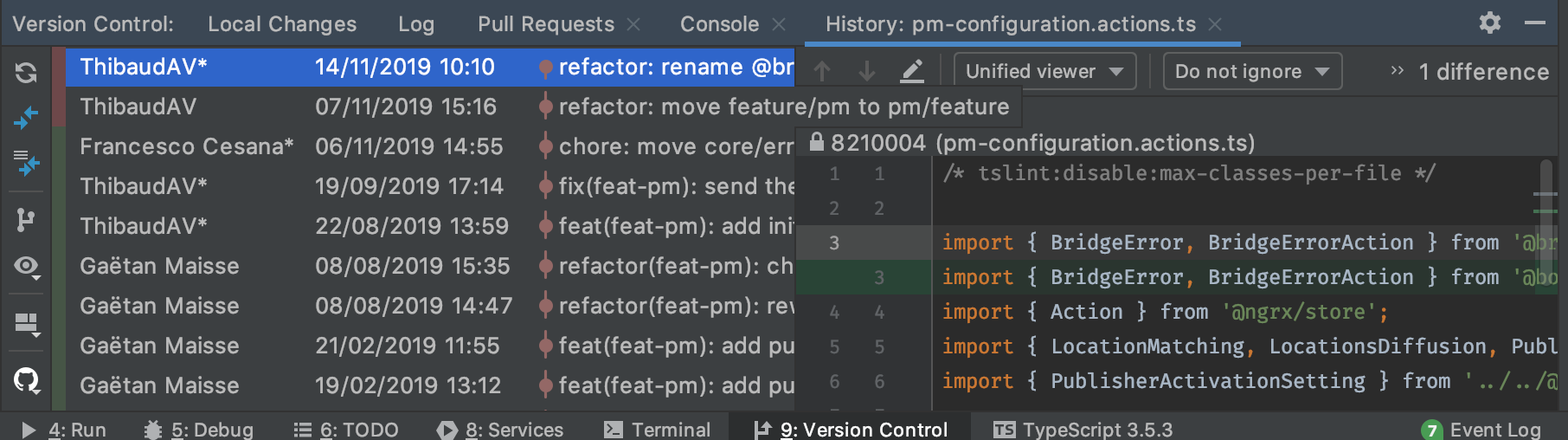Viewport: 1568px width, 440px height.
Task: Select ThibaudAV* commit from 14/11/2019 10:10
Action: click(430, 67)
